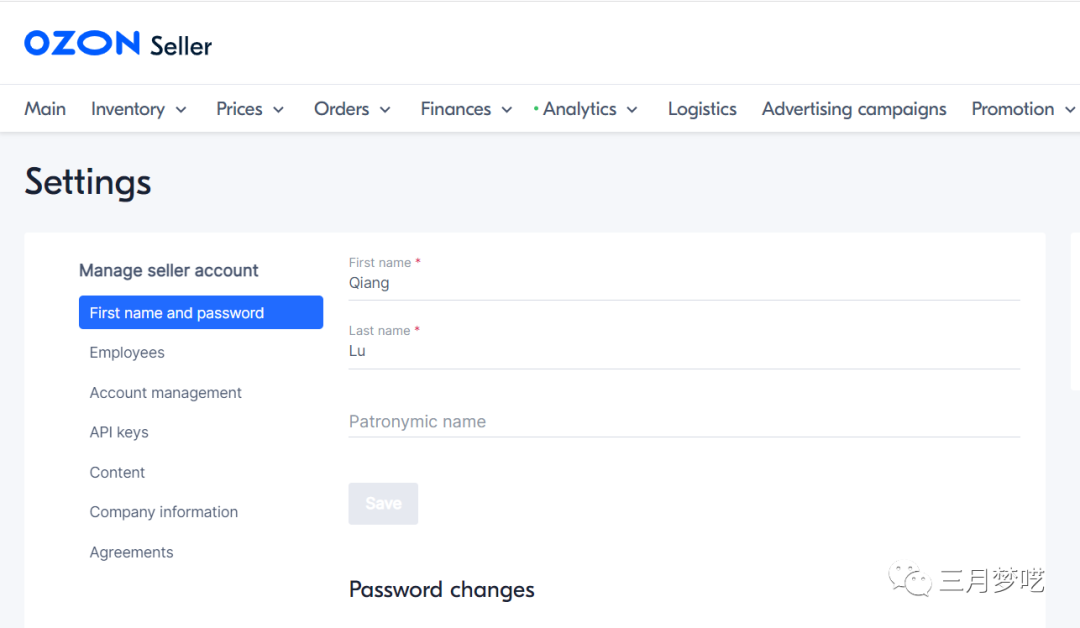Viewport: 1080px width, 628px height.
Task: Open Advertising campaigns page
Action: click(x=854, y=109)
